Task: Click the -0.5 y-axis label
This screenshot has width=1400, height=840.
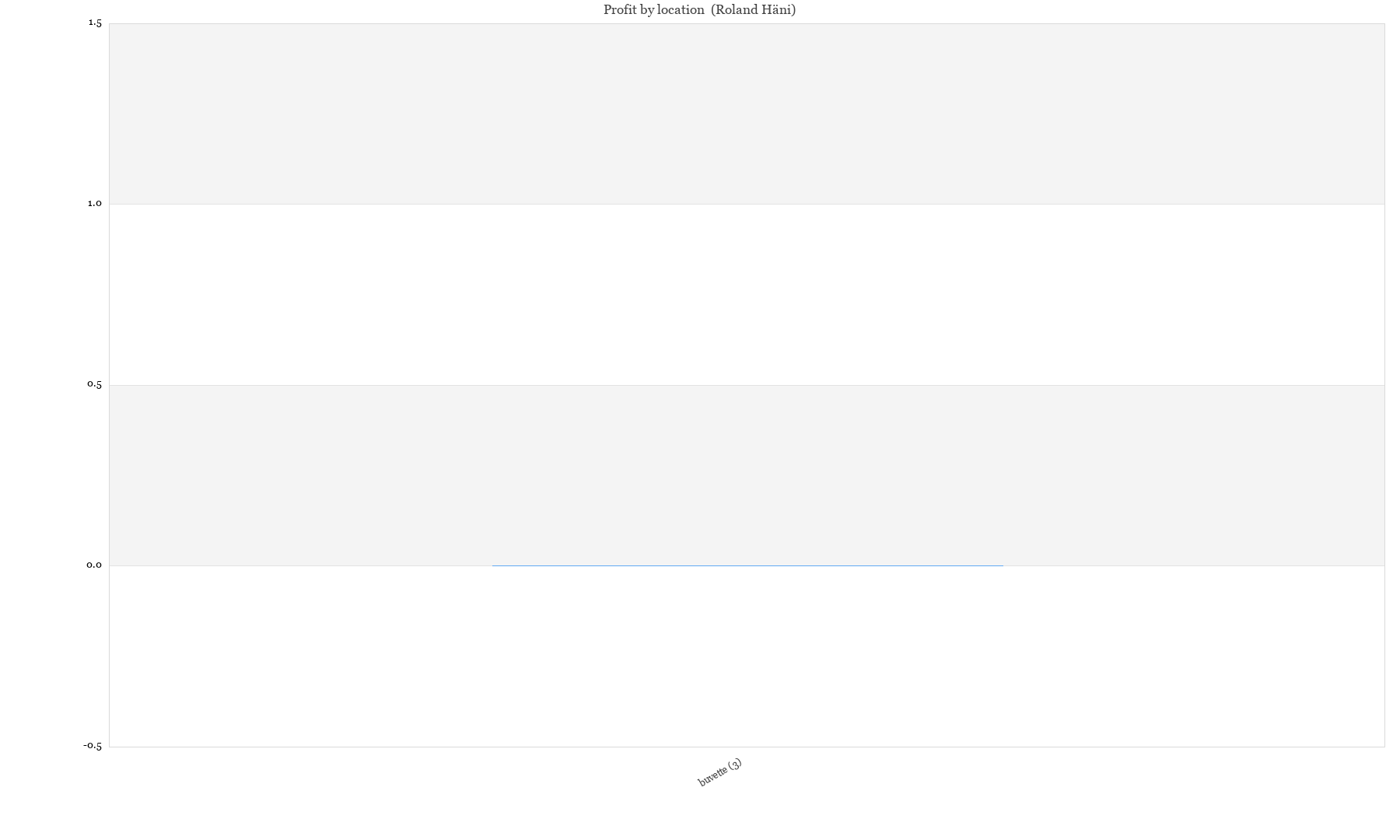Action: (x=93, y=747)
